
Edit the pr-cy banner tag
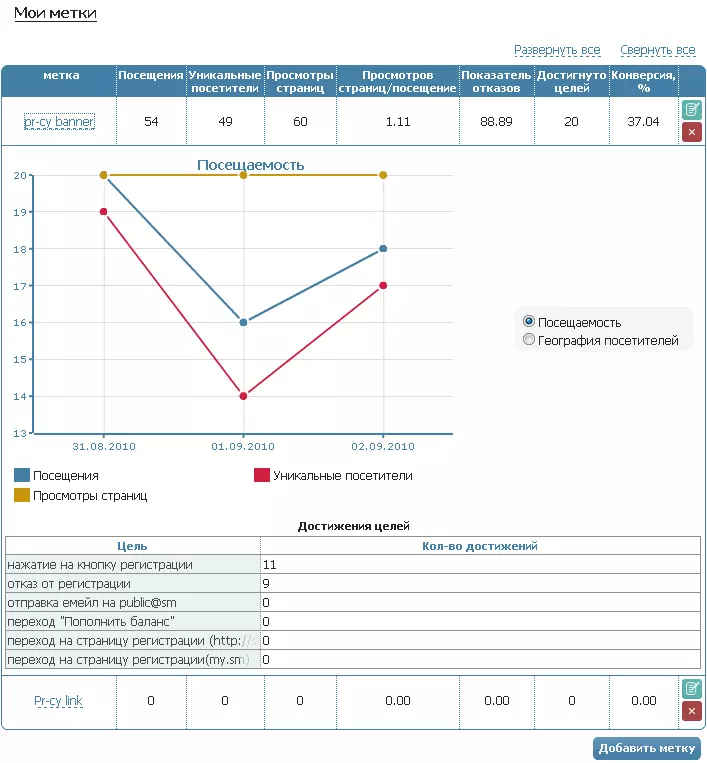[691, 109]
